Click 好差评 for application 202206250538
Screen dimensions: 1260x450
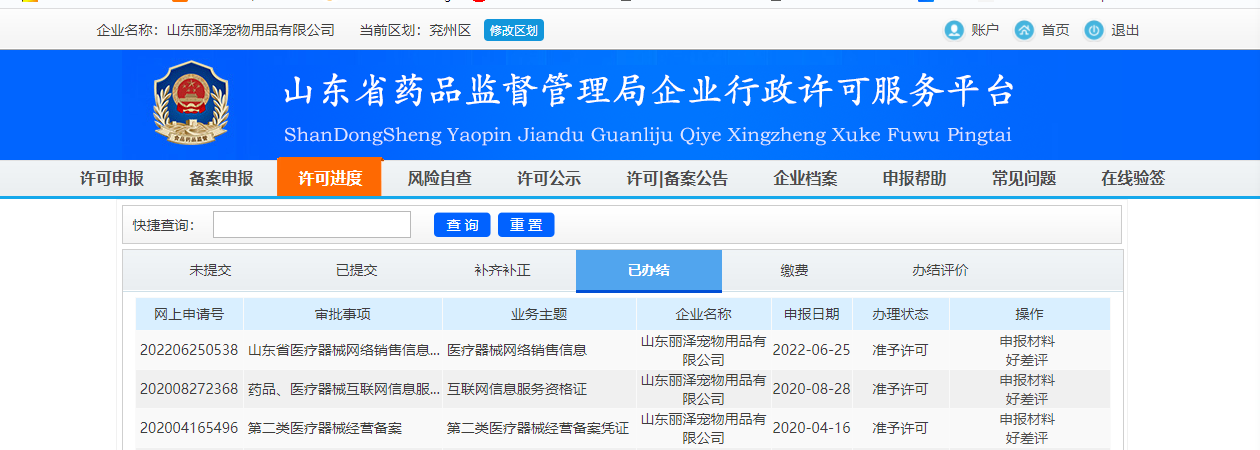coord(1027,359)
